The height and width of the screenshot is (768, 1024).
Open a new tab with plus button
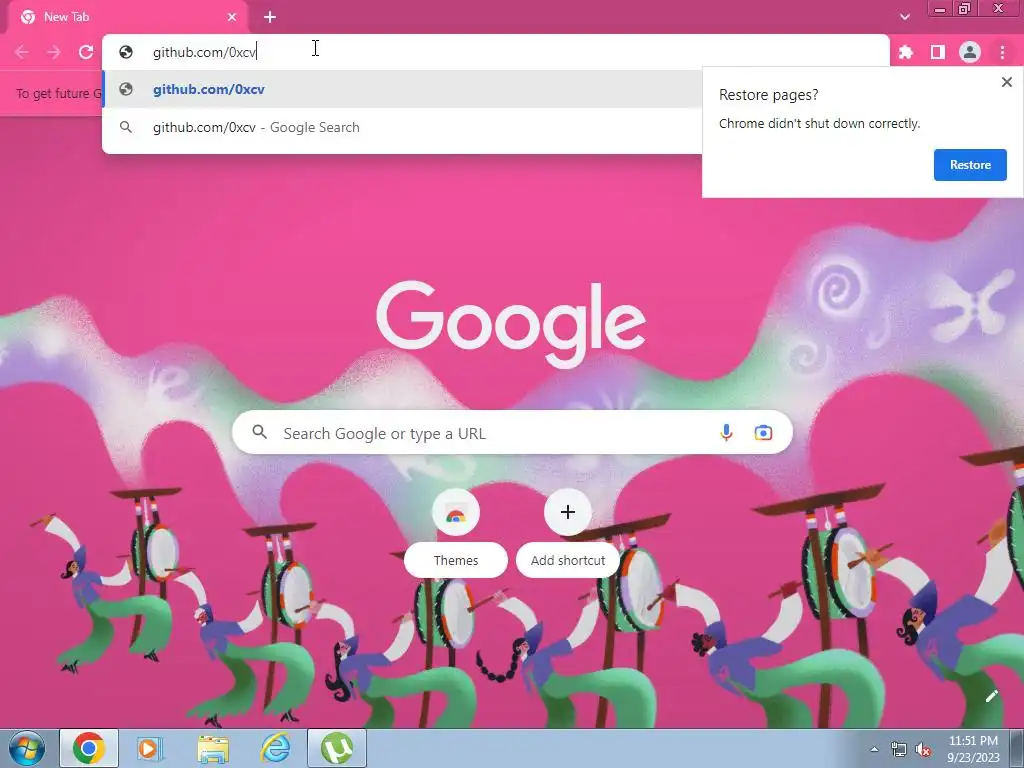pyautogui.click(x=270, y=17)
